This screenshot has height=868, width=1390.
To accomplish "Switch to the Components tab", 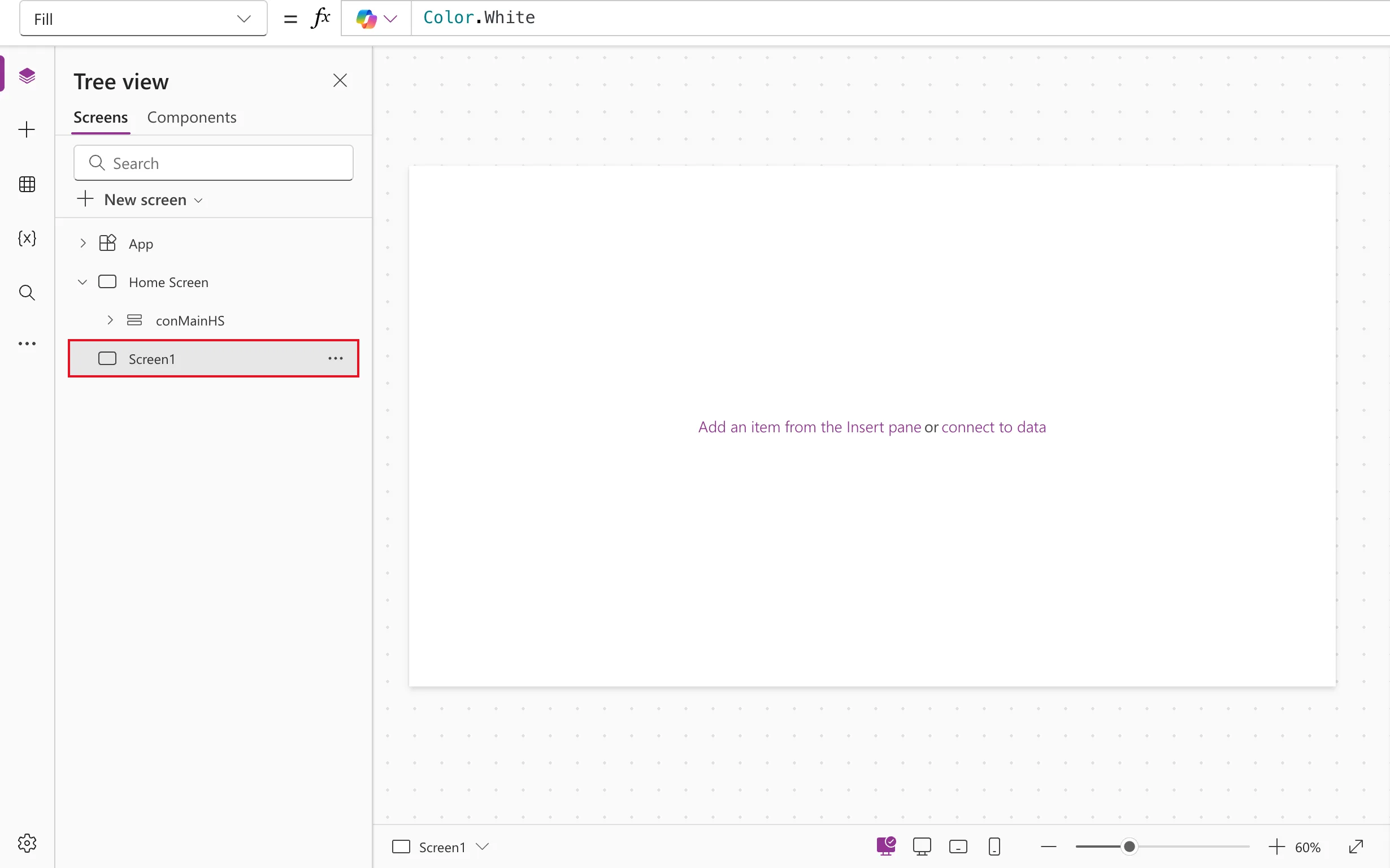I will [x=192, y=117].
